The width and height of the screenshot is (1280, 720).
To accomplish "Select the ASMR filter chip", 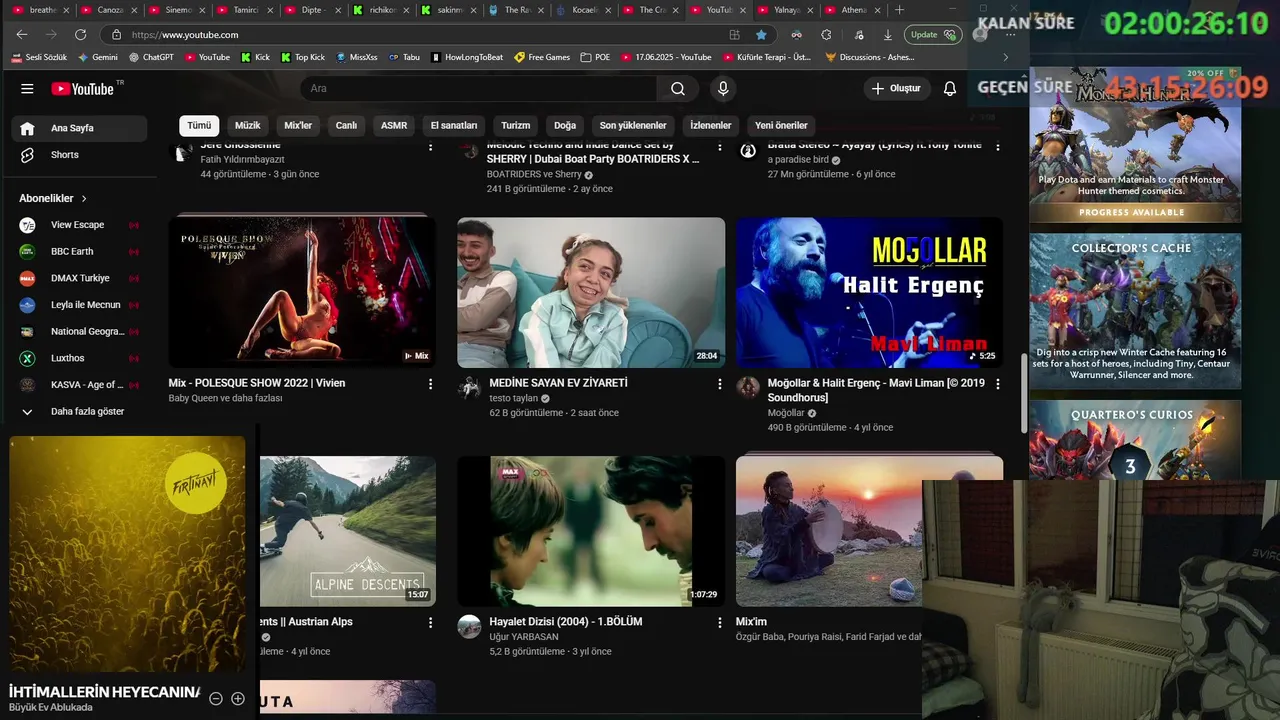I will tap(394, 126).
